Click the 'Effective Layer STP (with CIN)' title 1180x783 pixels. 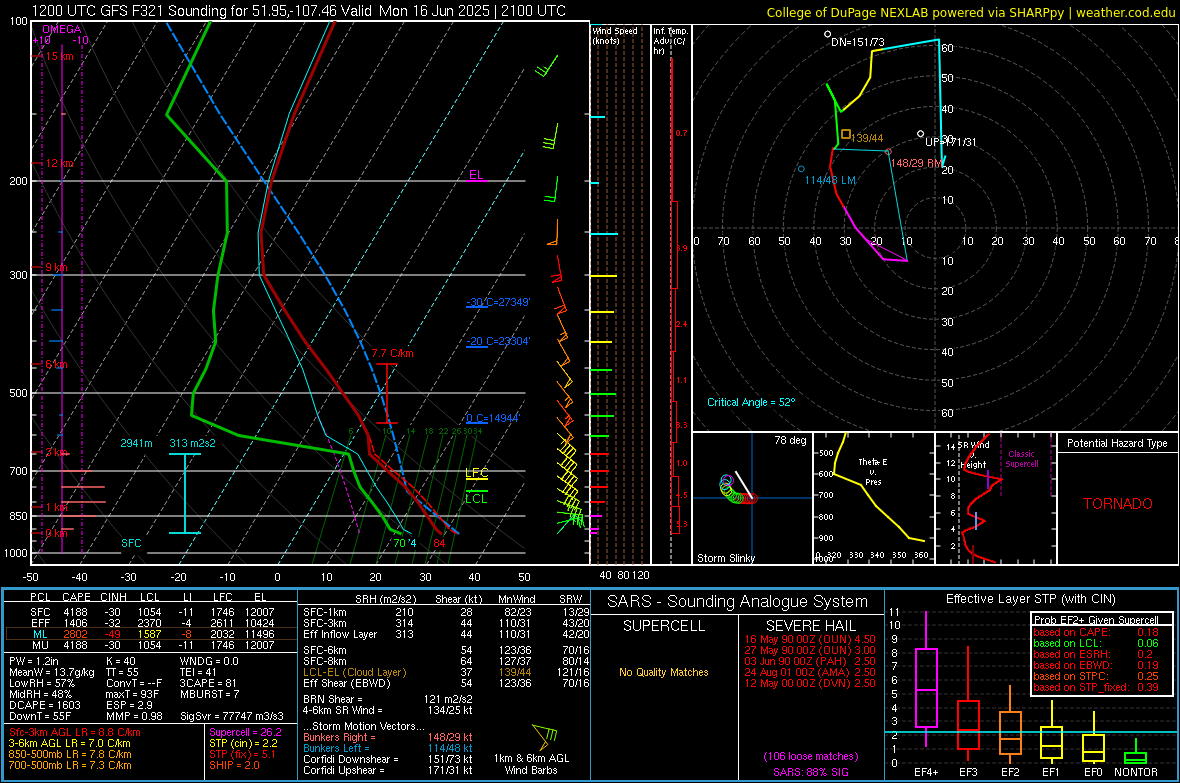1030,599
